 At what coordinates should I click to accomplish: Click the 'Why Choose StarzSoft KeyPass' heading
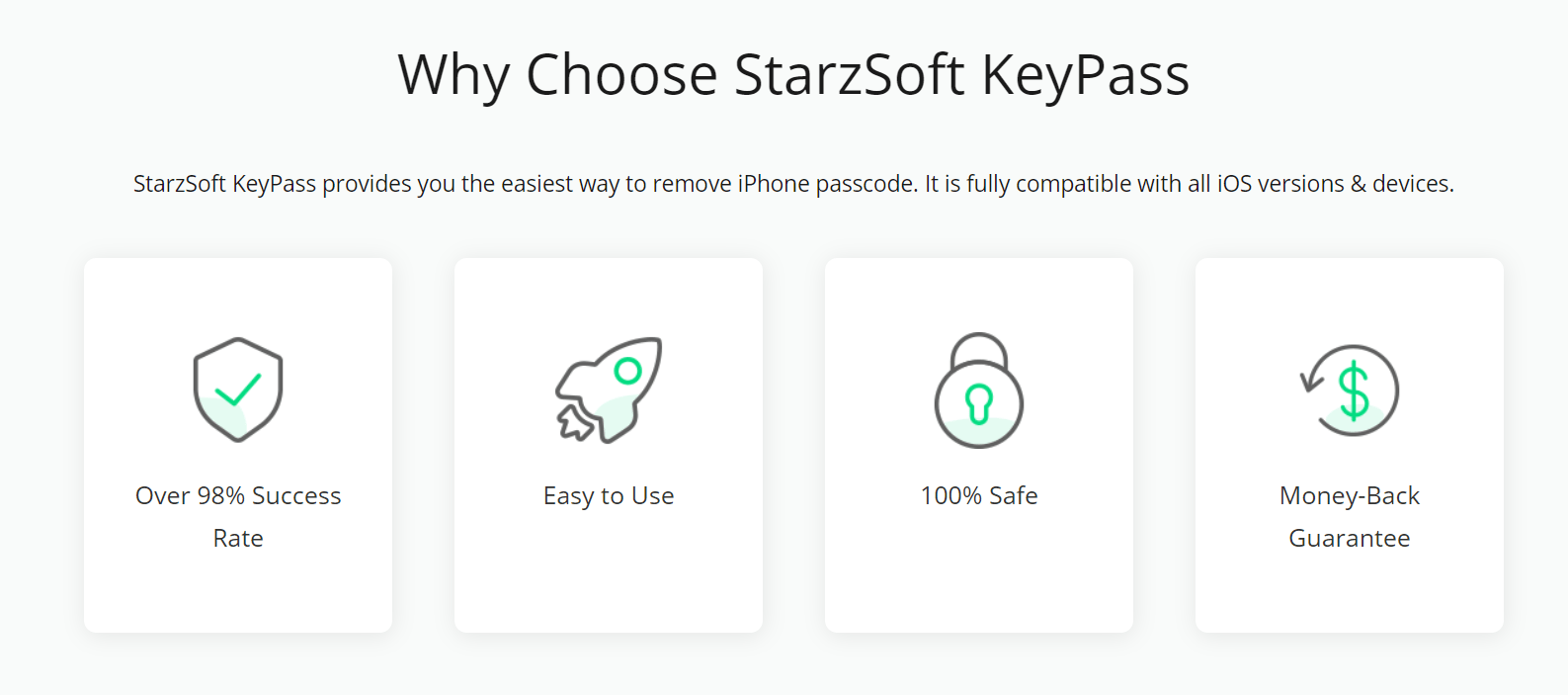click(793, 74)
